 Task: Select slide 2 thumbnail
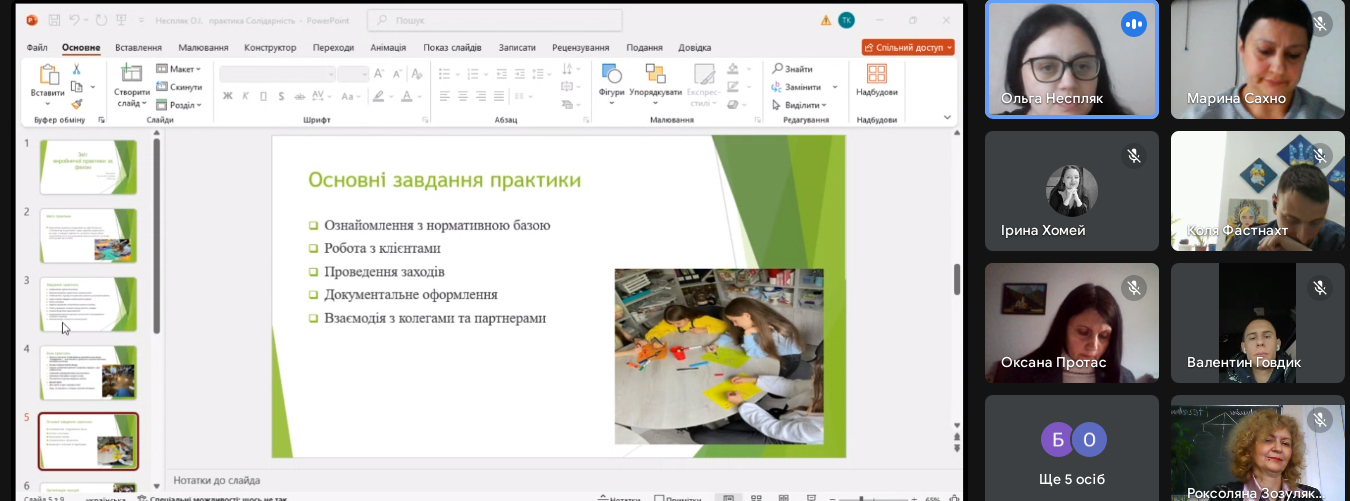tap(88, 235)
